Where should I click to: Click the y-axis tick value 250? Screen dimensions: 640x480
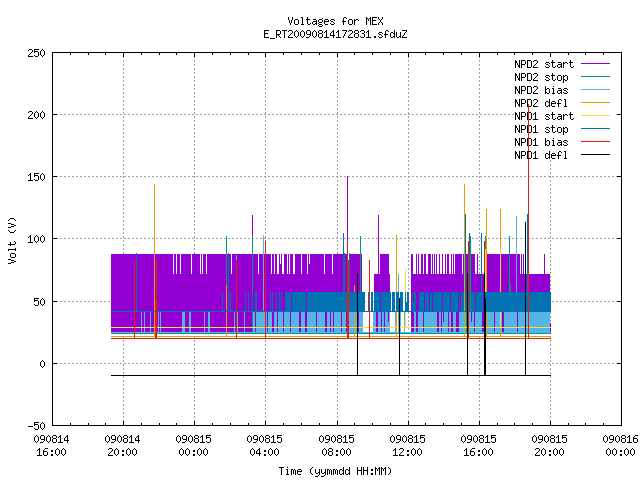pos(36,53)
